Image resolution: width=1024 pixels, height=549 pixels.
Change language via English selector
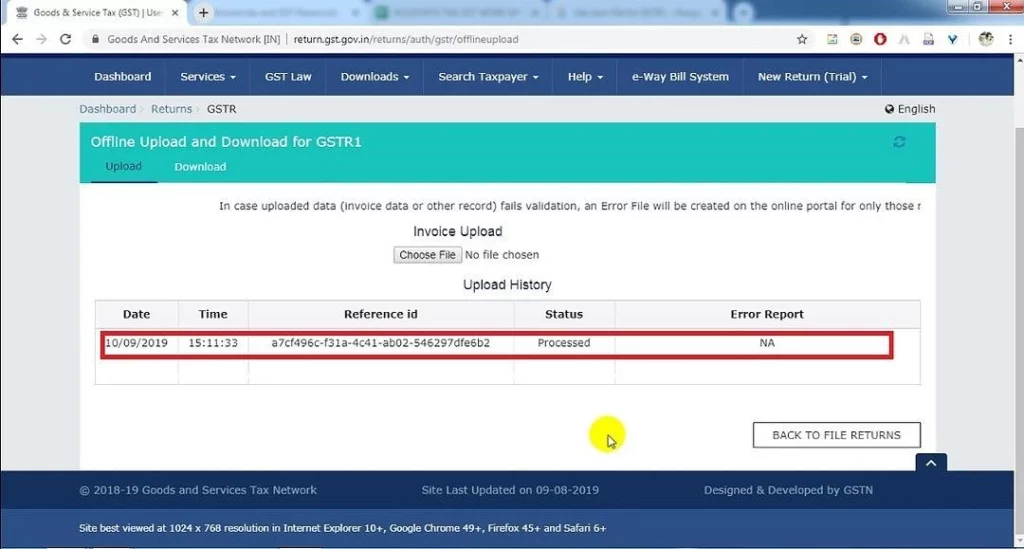[x=910, y=109]
